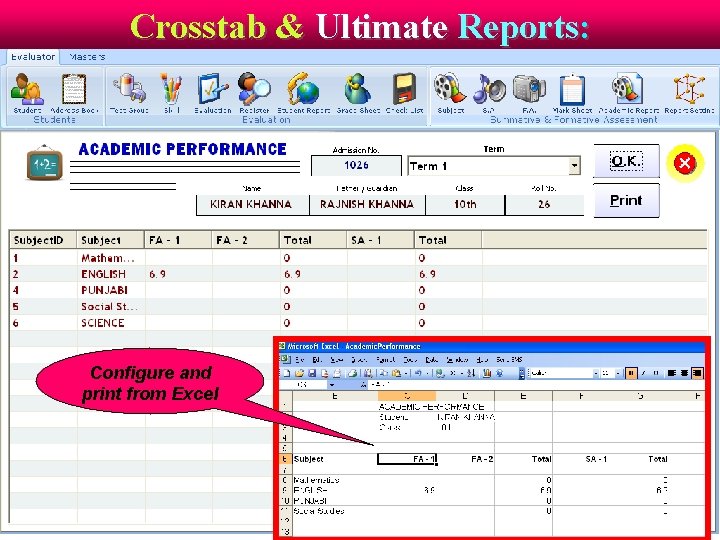This screenshot has height=540, width=720.
Task: Open the Subject film reel icon
Action: pyautogui.click(x=450, y=88)
